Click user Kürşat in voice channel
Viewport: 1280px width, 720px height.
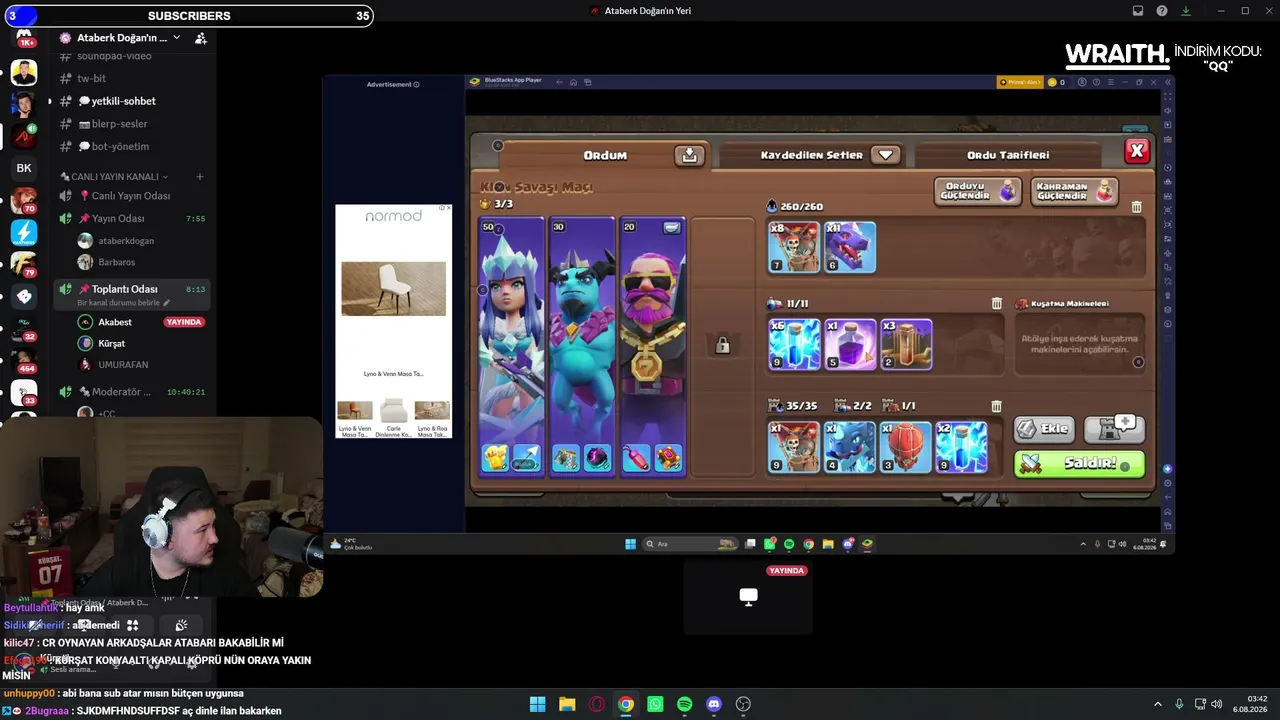111,343
